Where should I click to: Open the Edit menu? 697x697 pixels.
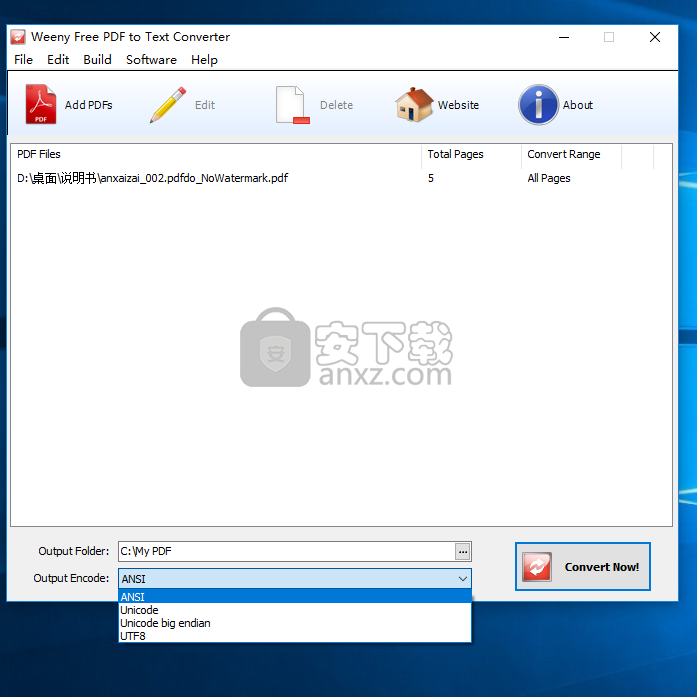[58, 60]
